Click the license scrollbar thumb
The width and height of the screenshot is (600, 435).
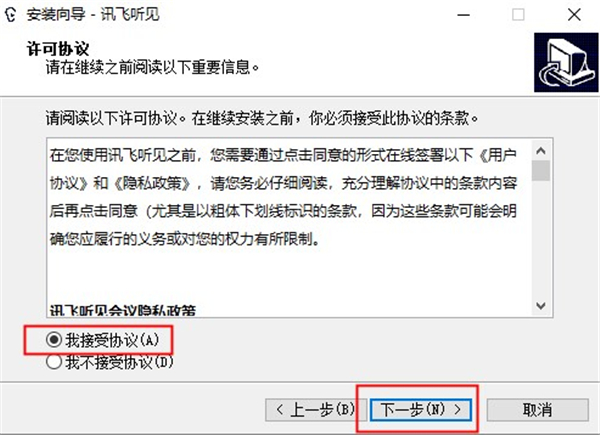(x=541, y=170)
